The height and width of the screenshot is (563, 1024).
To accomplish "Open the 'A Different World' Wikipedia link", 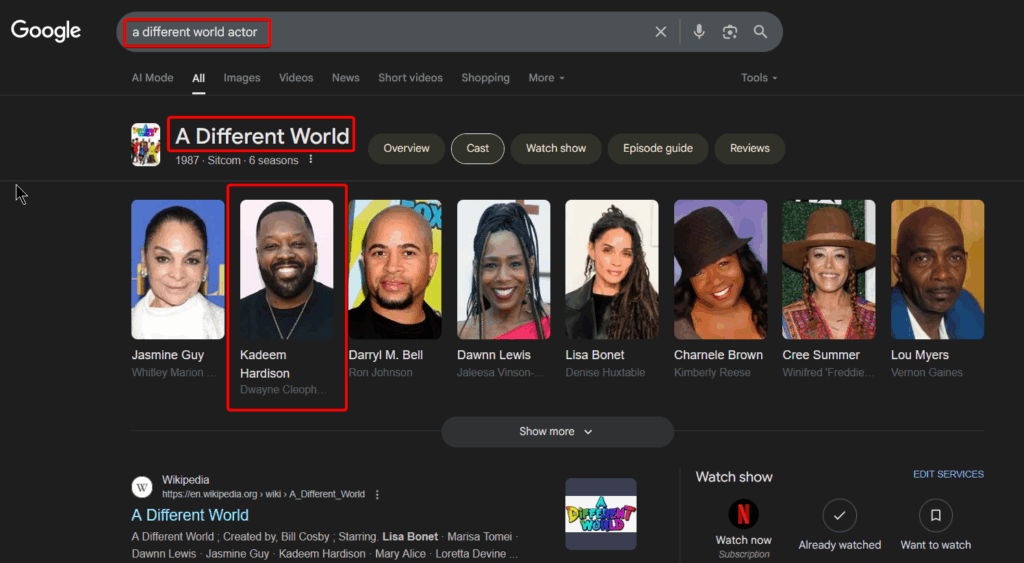I will pyautogui.click(x=190, y=515).
